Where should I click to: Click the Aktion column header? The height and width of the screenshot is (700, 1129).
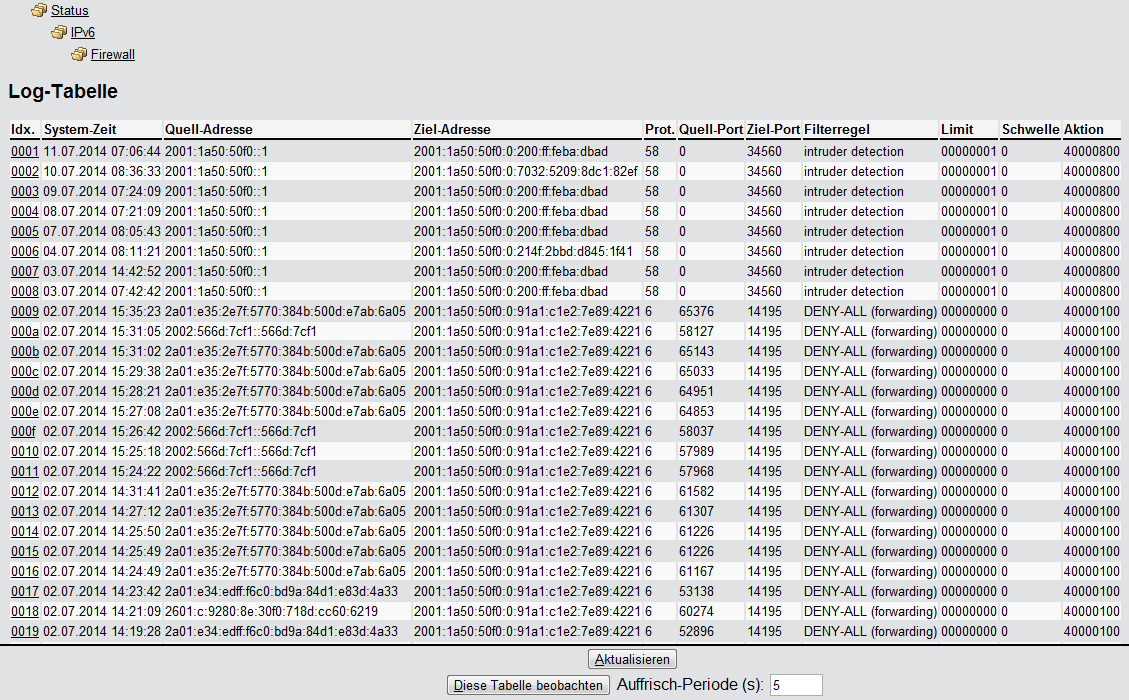click(x=1084, y=130)
